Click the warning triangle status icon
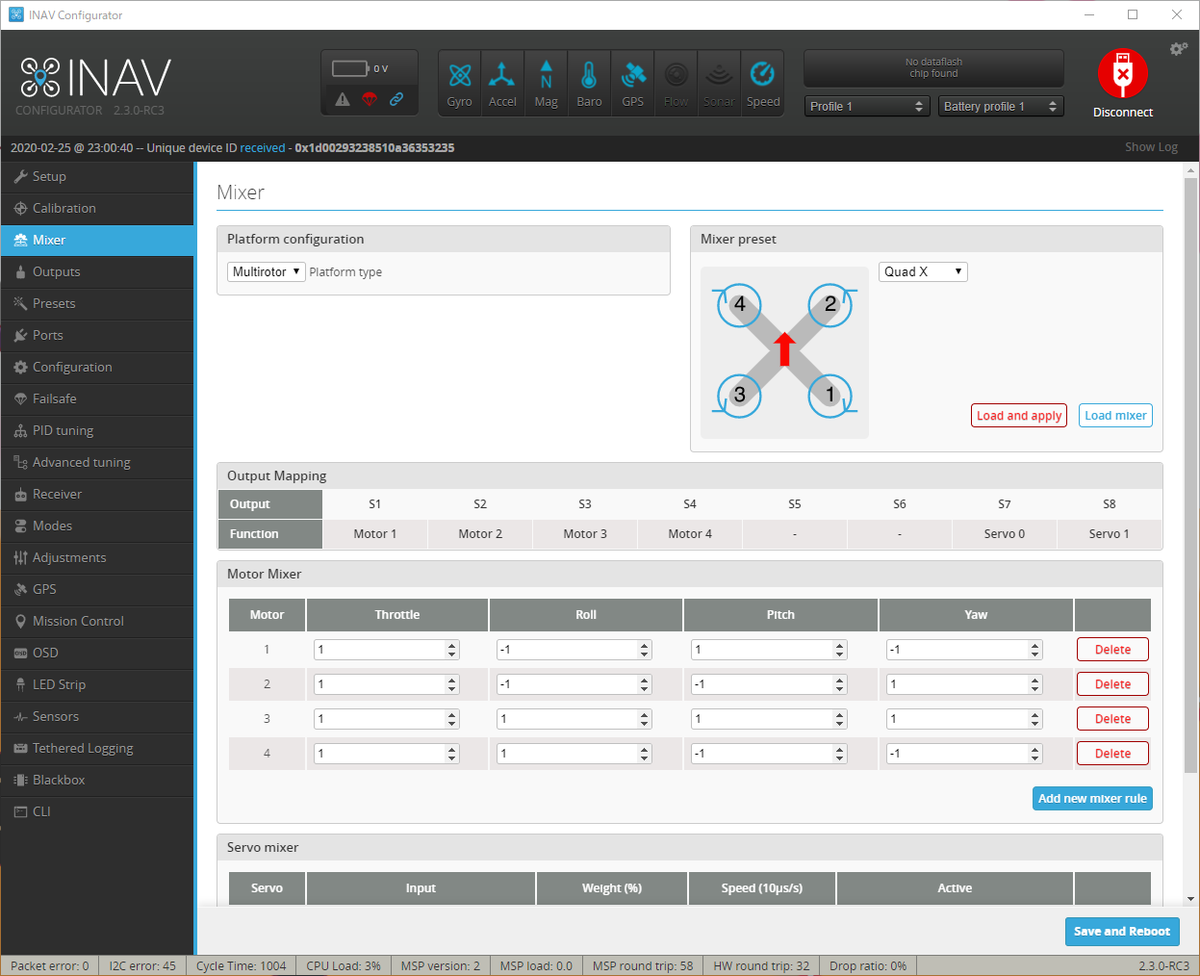 coord(343,99)
